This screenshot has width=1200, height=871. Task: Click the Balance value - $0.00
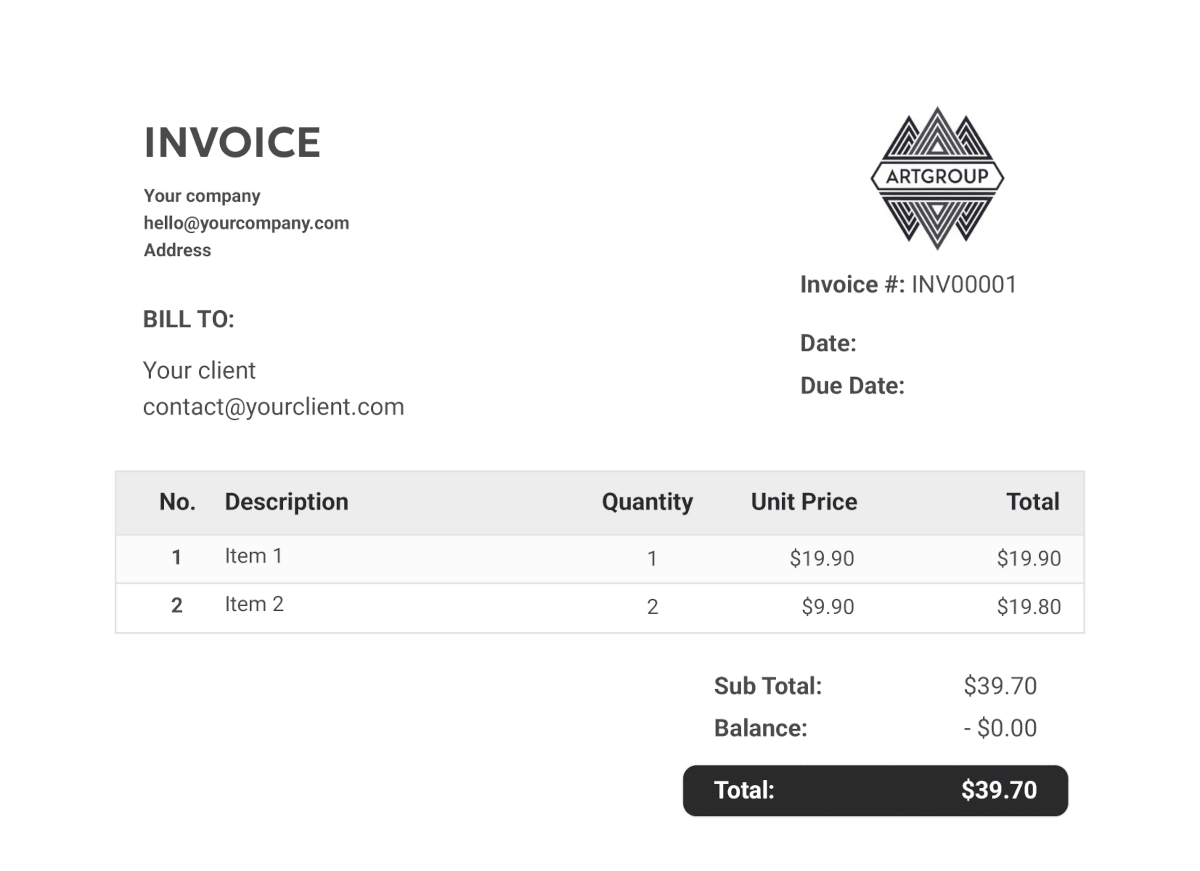click(x=1000, y=728)
